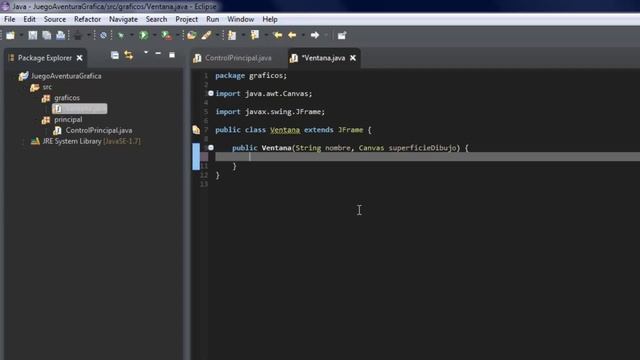Click the white Forward navigation arrow
Viewport: 640px width, 360px height.
[x=315, y=36]
